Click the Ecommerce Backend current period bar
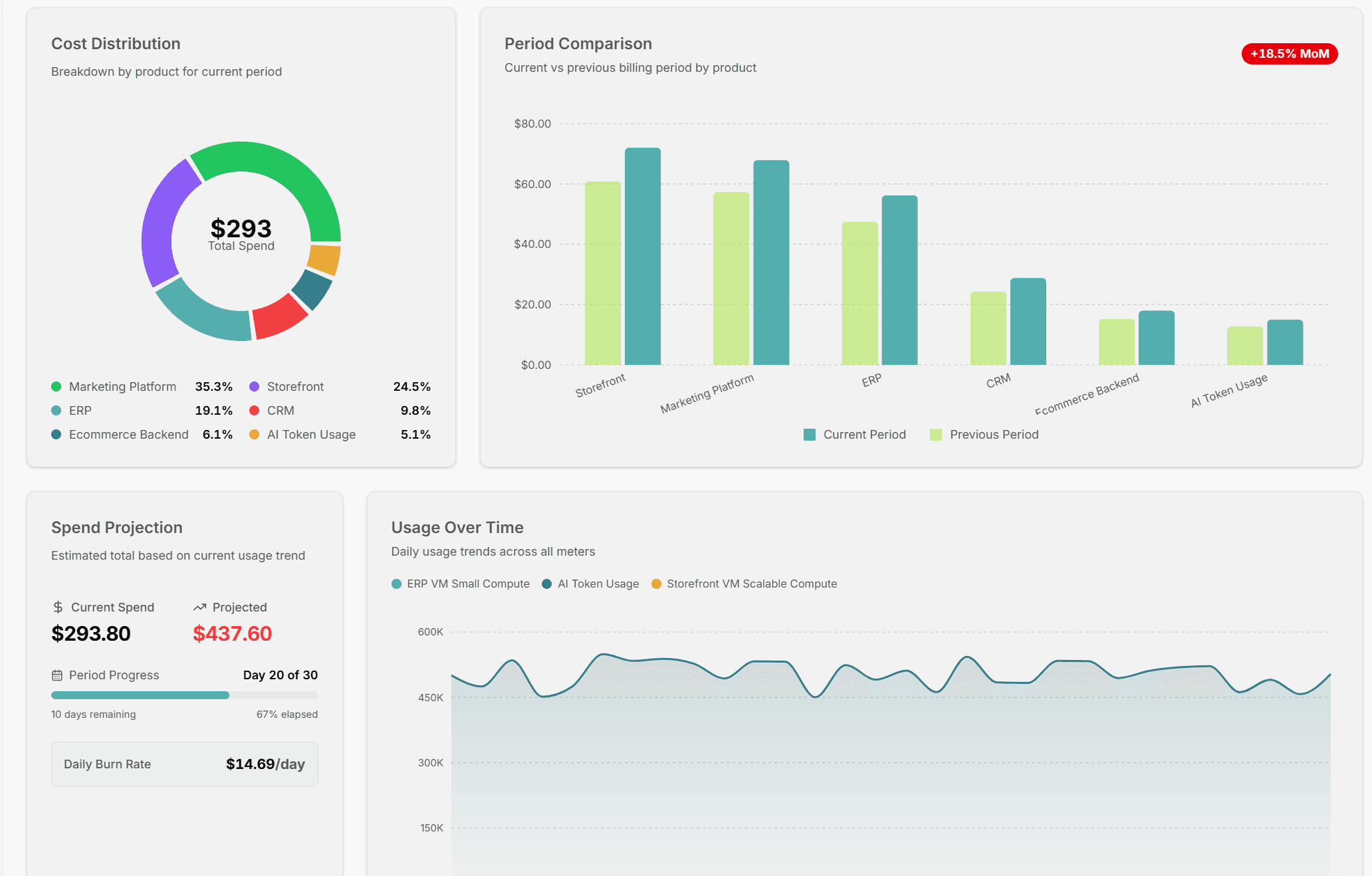Screen dimensions: 1372x876 pyautogui.click(x=1157, y=338)
